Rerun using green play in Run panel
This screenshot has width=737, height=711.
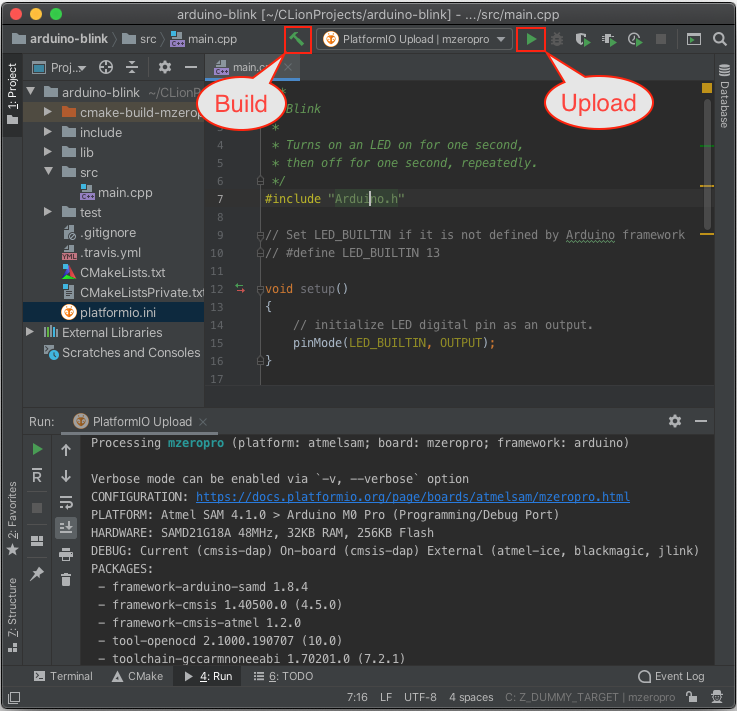pyautogui.click(x=37, y=449)
